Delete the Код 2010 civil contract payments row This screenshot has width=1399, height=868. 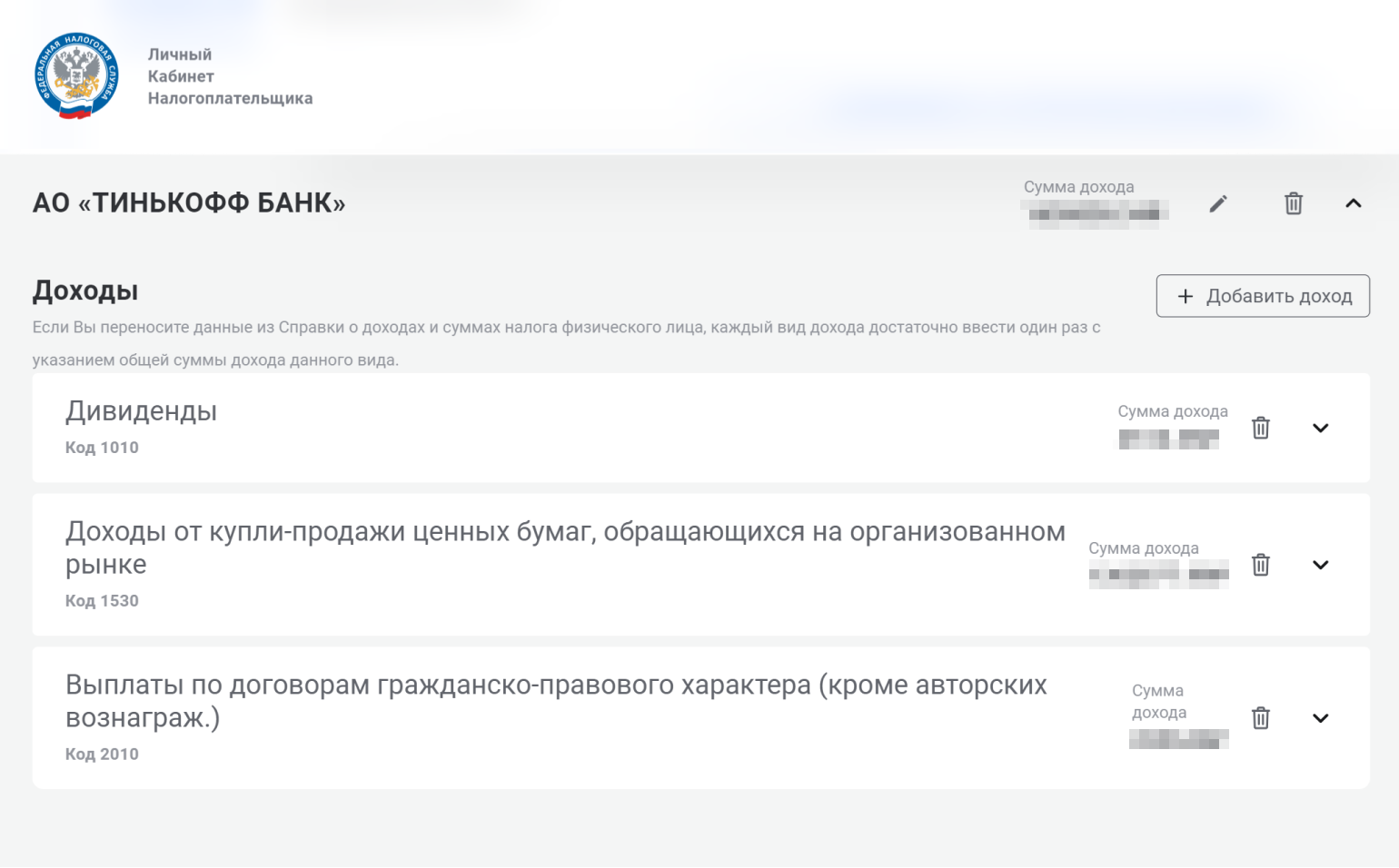click(1261, 718)
